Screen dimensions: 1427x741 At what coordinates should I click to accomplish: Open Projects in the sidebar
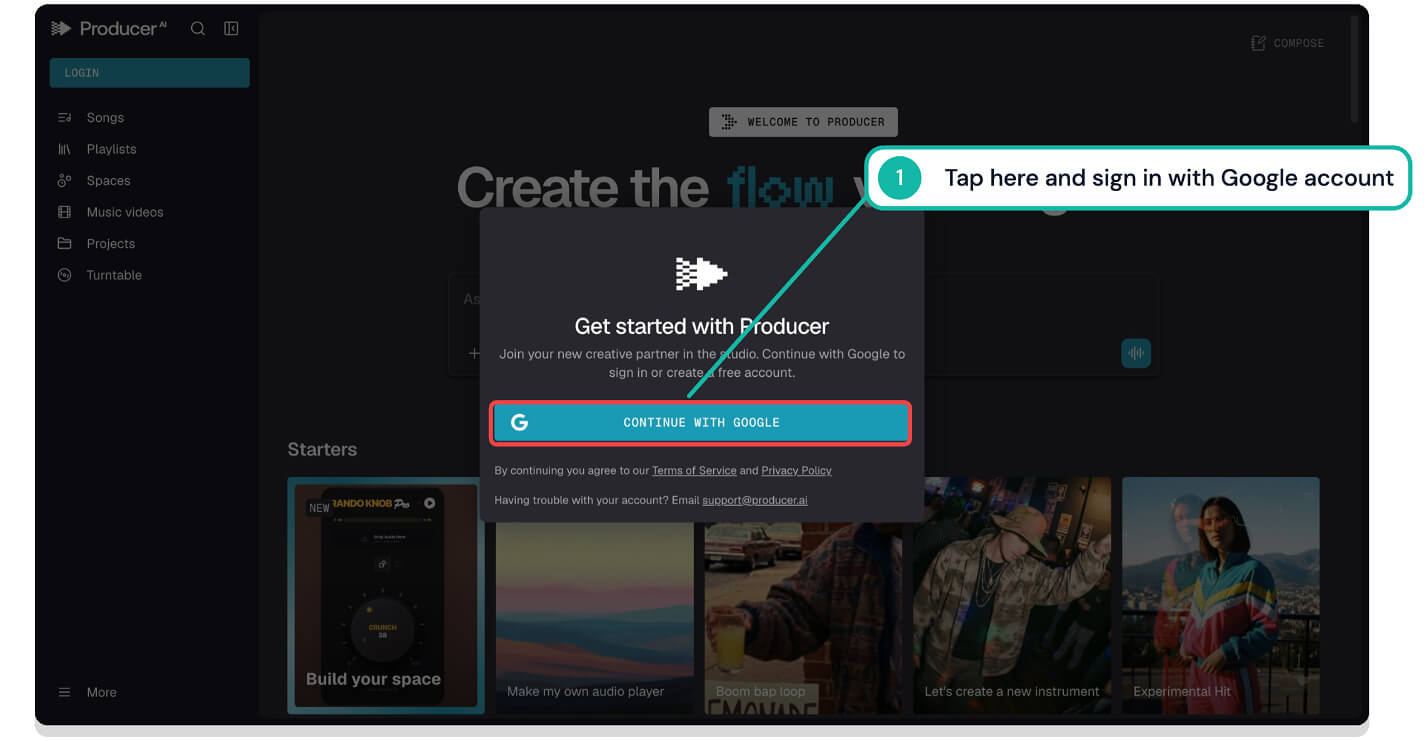pos(111,244)
